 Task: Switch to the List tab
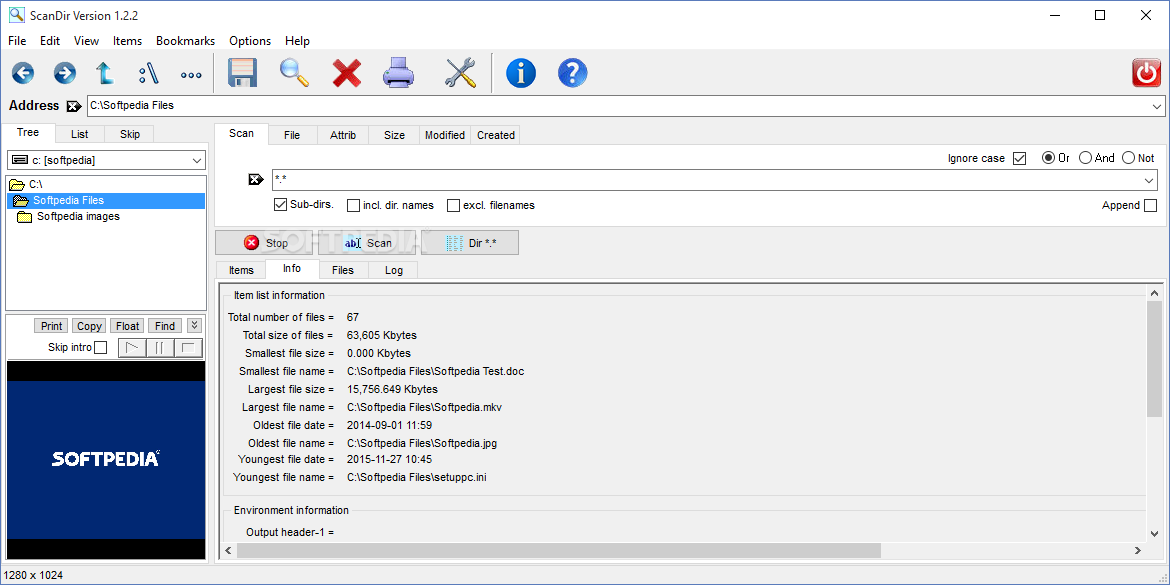(80, 134)
